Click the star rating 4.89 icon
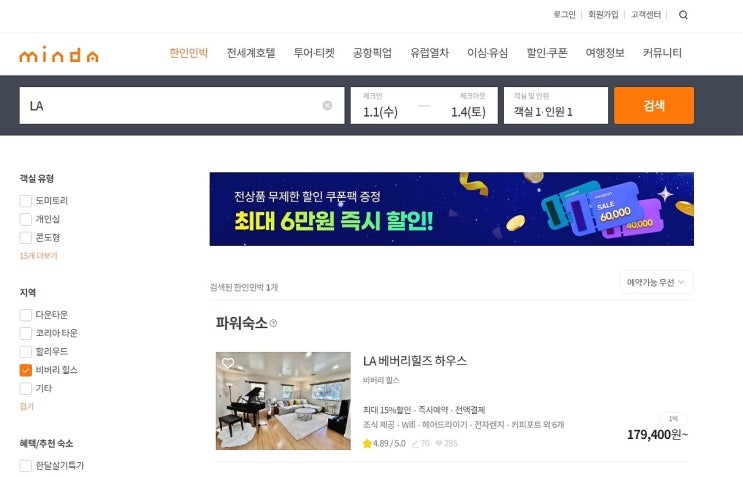 pyautogui.click(x=367, y=443)
